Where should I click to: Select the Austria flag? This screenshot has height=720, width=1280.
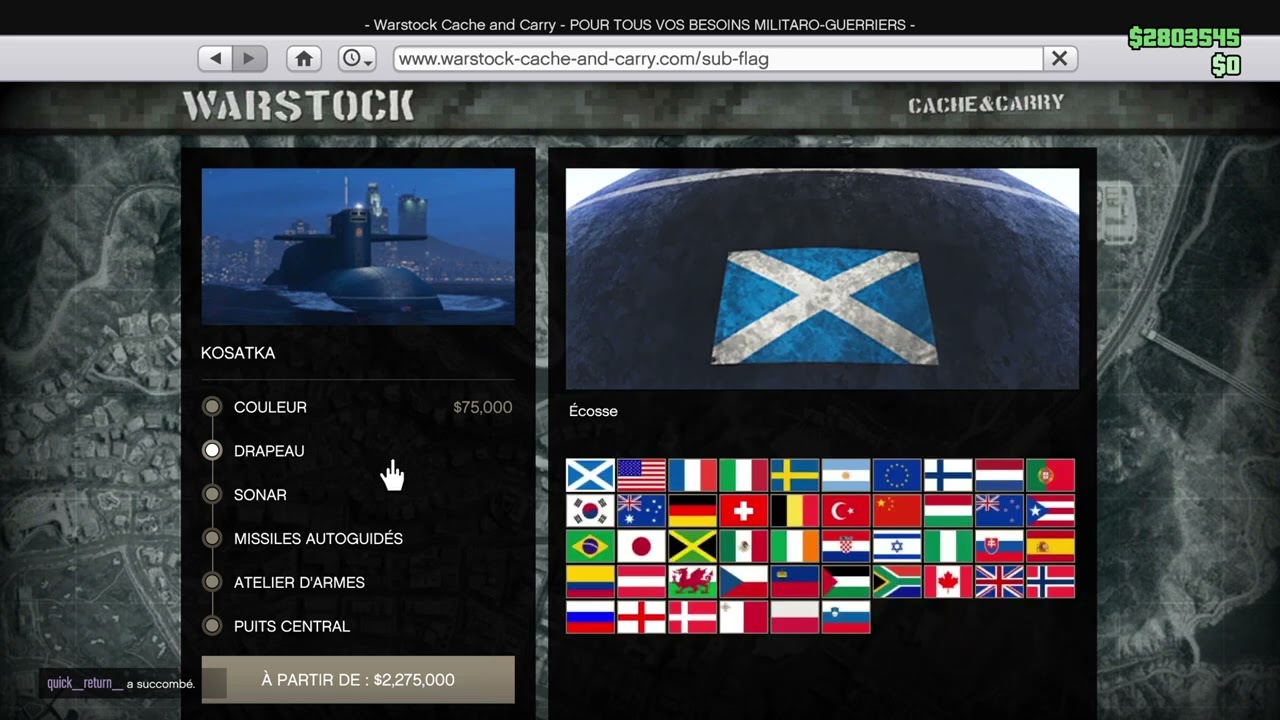point(641,582)
